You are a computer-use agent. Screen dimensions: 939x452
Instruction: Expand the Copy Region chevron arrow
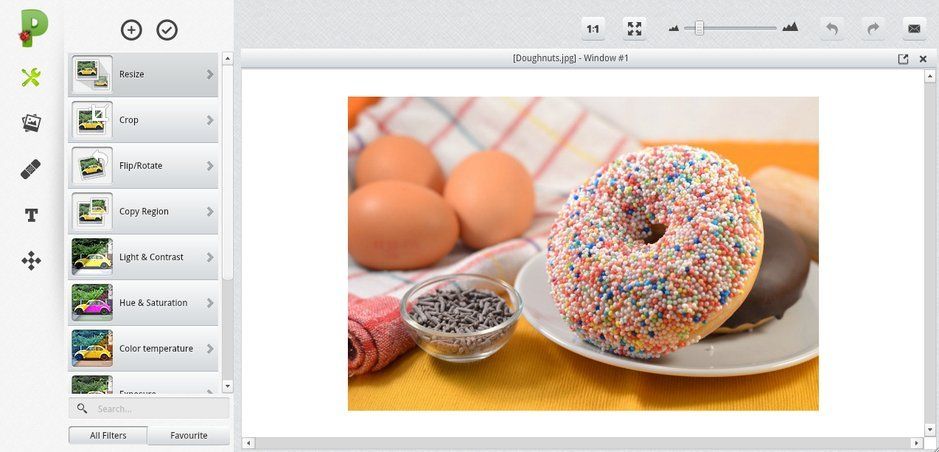click(x=210, y=211)
